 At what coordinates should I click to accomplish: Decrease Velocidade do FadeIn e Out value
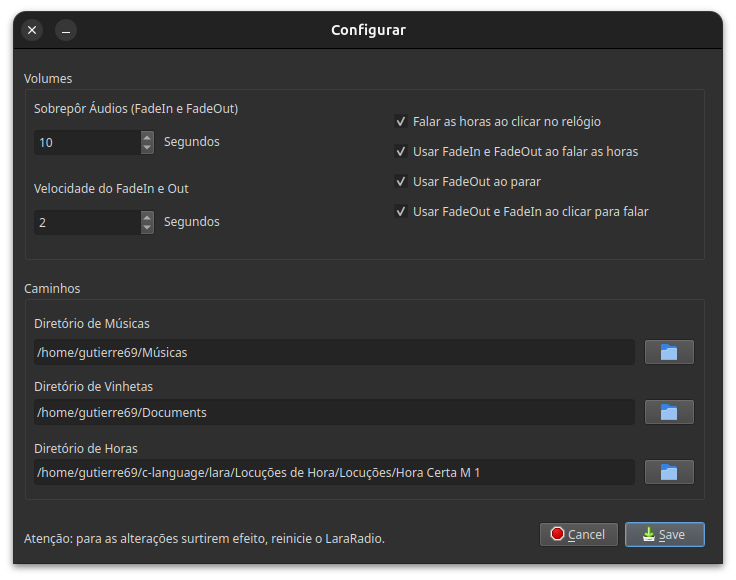pos(147,228)
